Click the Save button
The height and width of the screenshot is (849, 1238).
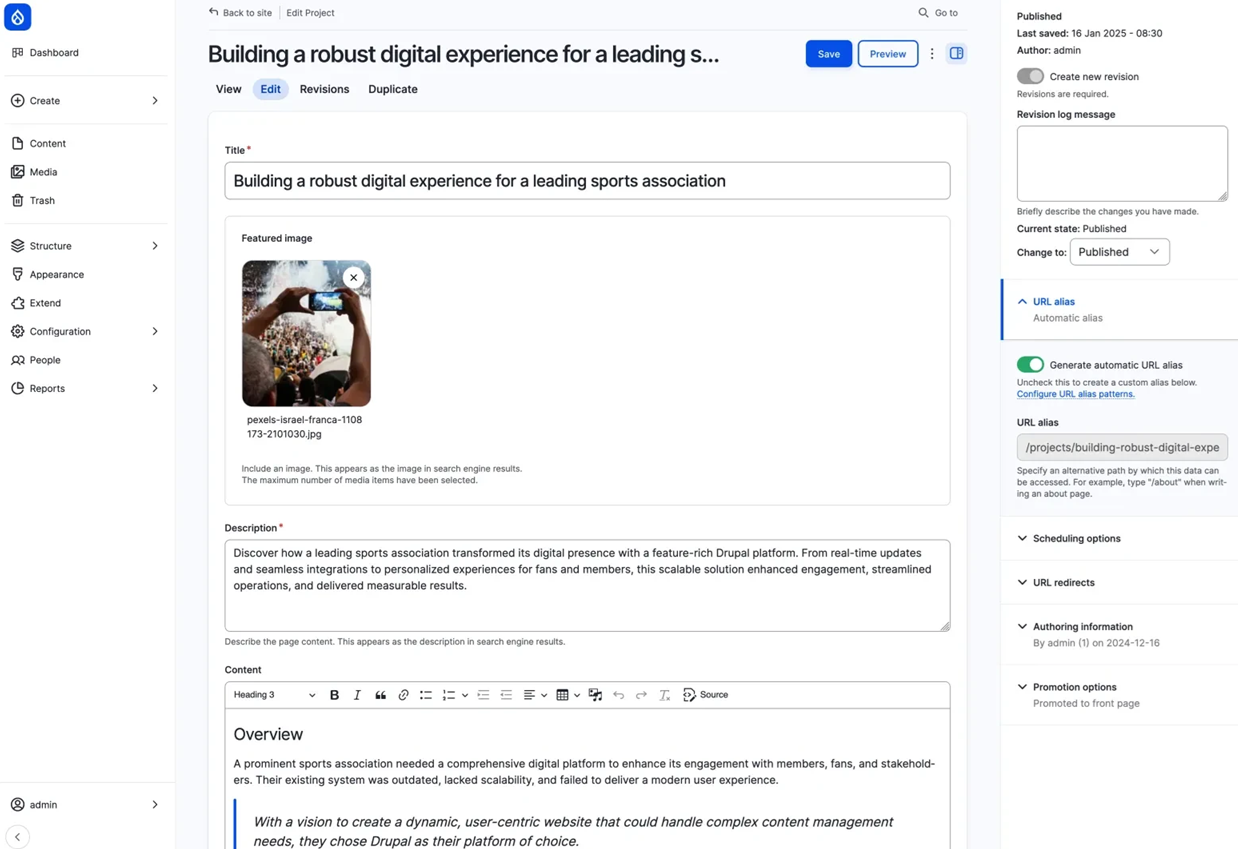[x=829, y=54]
